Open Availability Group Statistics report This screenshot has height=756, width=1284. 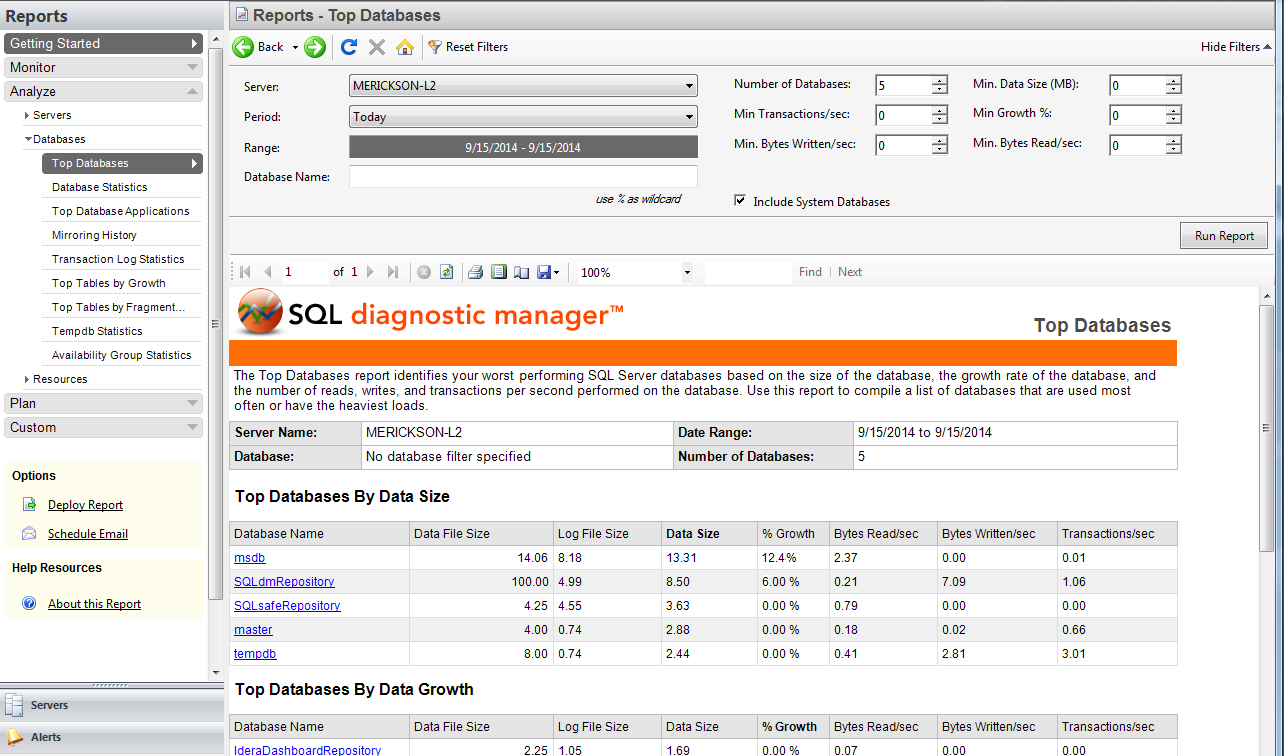click(x=122, y=355)
